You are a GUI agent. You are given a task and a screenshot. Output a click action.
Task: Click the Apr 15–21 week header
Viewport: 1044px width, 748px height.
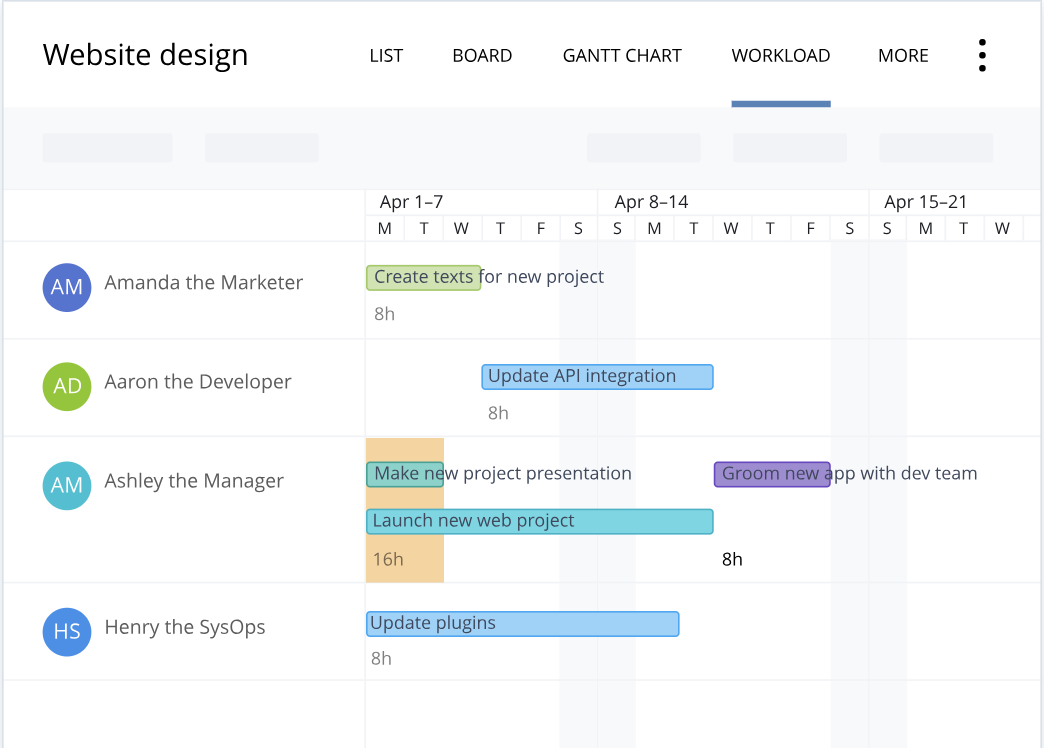pyautogui.click(x=925, y=202)
